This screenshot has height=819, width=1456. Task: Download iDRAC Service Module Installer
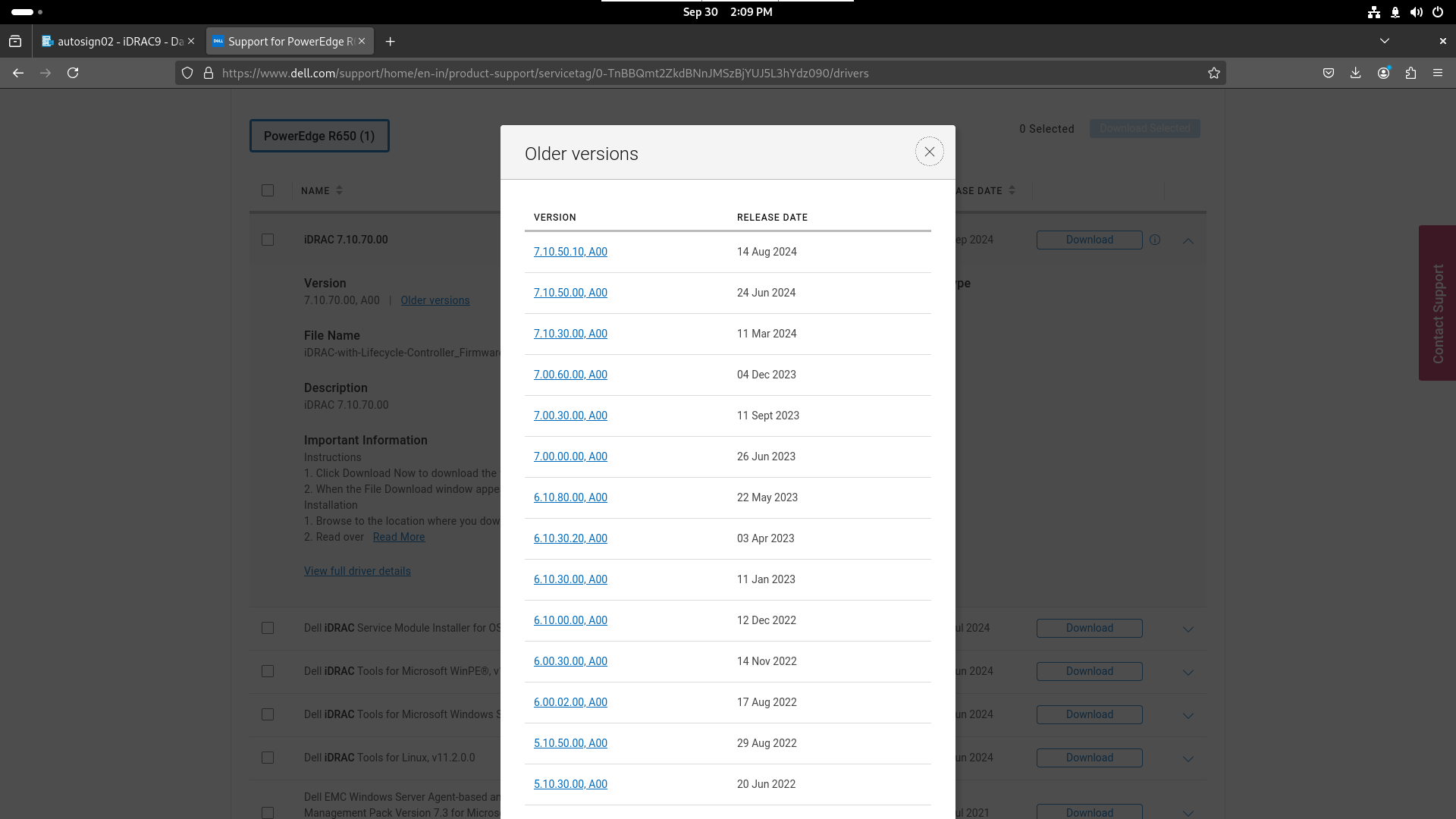click(x=1089, y=628)
